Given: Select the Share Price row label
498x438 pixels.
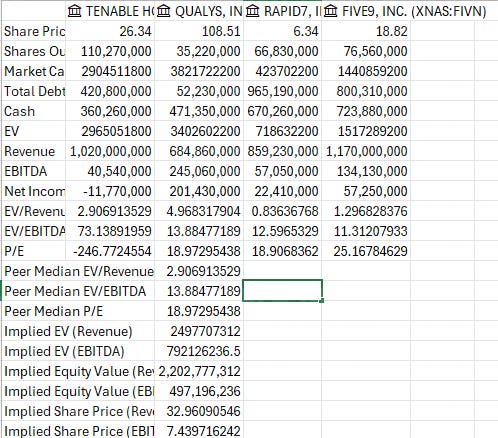Looking at the screenshot, I should tap(34, 31).
